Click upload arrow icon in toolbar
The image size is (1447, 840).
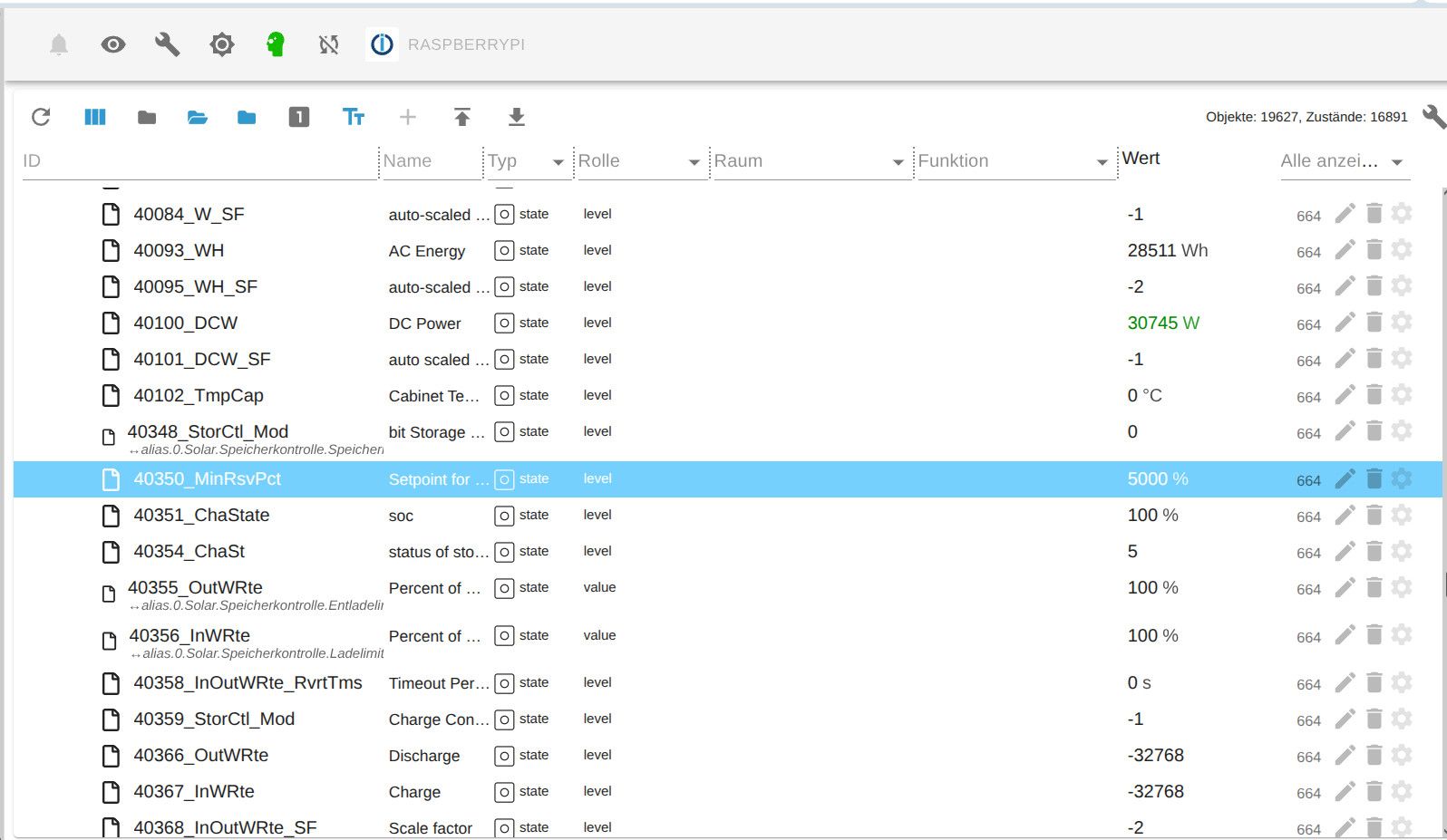[462, 117]
